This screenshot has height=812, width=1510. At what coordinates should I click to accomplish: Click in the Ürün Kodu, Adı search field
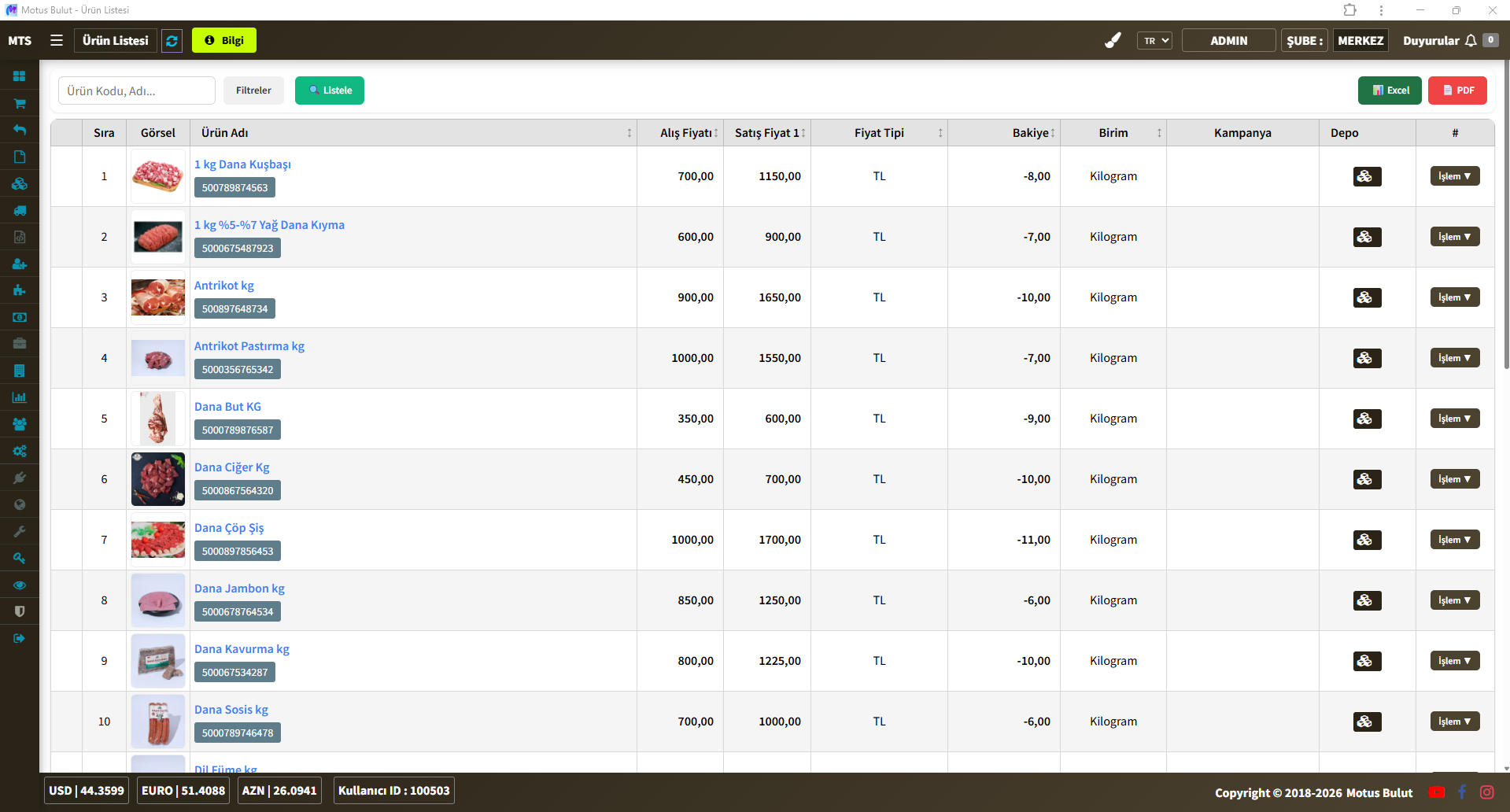point(136,90)
